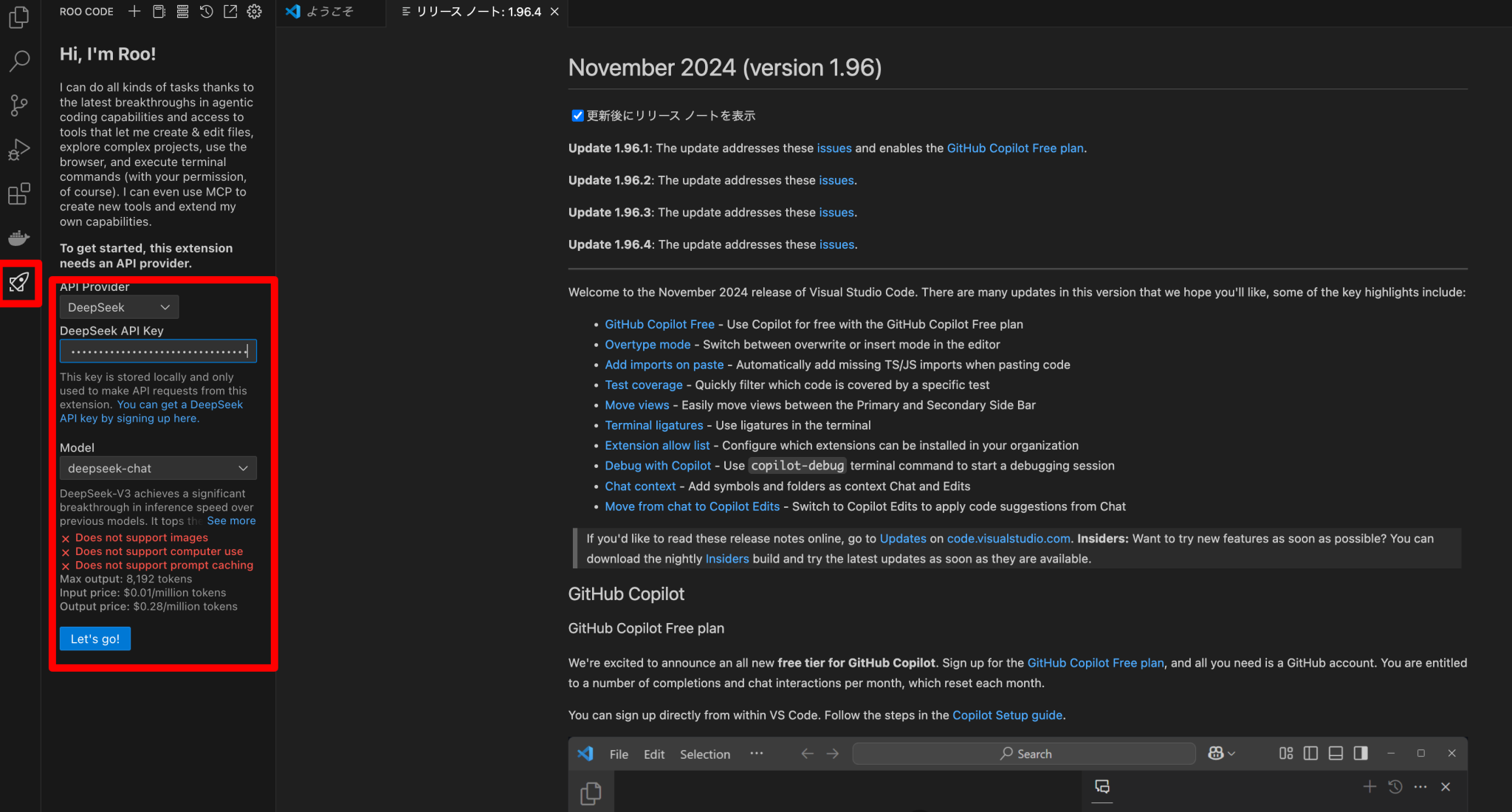Open the Run and Debug view
1512x812 pixels.
click(19, 149)
